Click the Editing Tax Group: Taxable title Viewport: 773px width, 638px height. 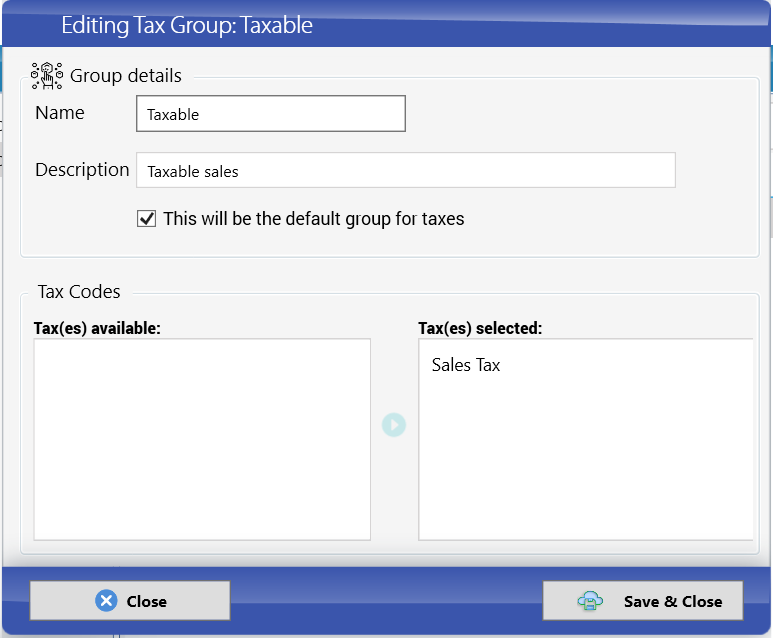point(187,25)
